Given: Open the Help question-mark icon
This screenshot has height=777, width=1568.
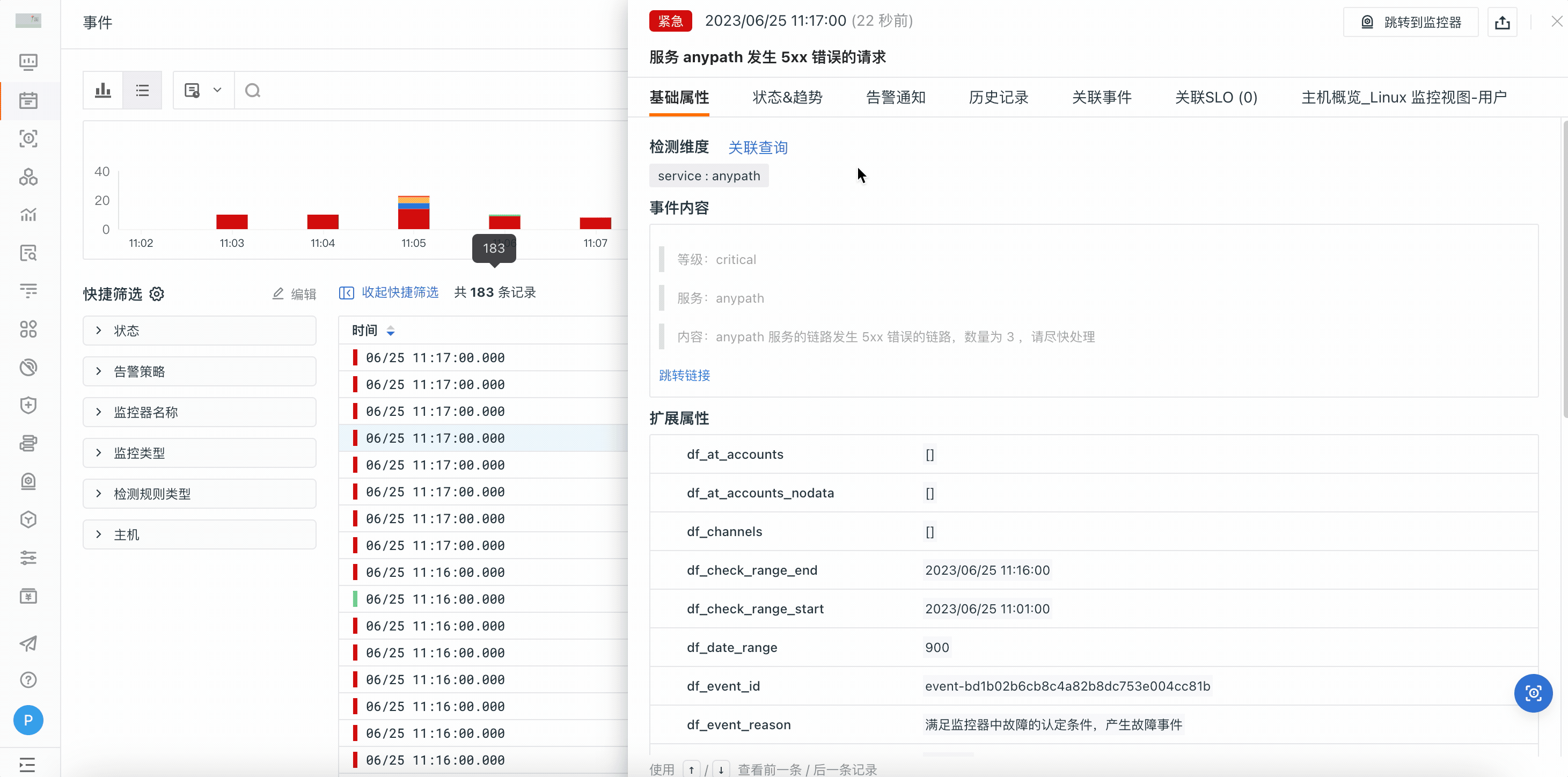Looking at the screenshot, I should pos(28,680).
